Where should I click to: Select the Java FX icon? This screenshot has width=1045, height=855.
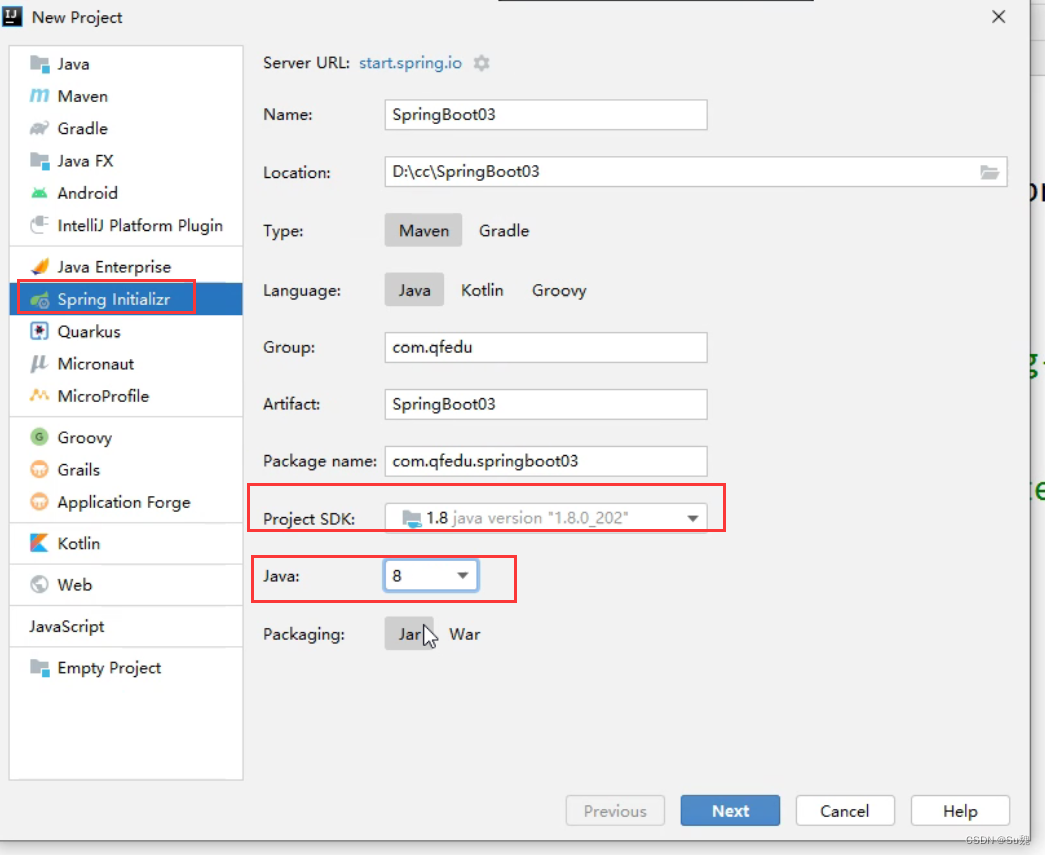point(39,161)
